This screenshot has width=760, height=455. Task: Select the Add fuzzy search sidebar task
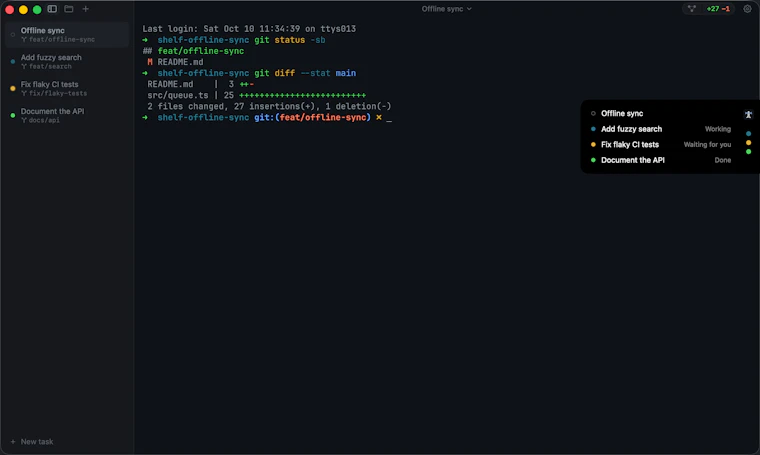point(67,62)
